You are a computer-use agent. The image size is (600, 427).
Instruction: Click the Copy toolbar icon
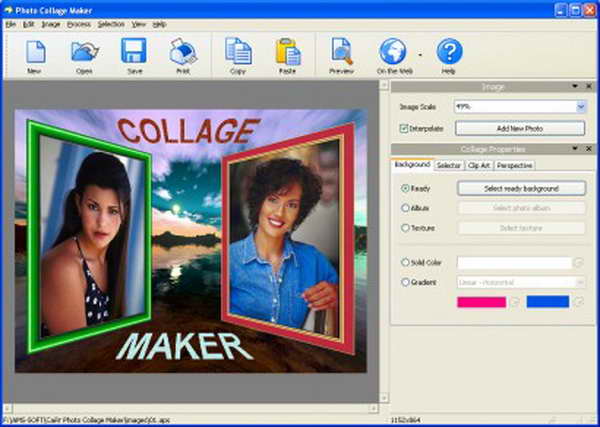[x=238, y=52]
